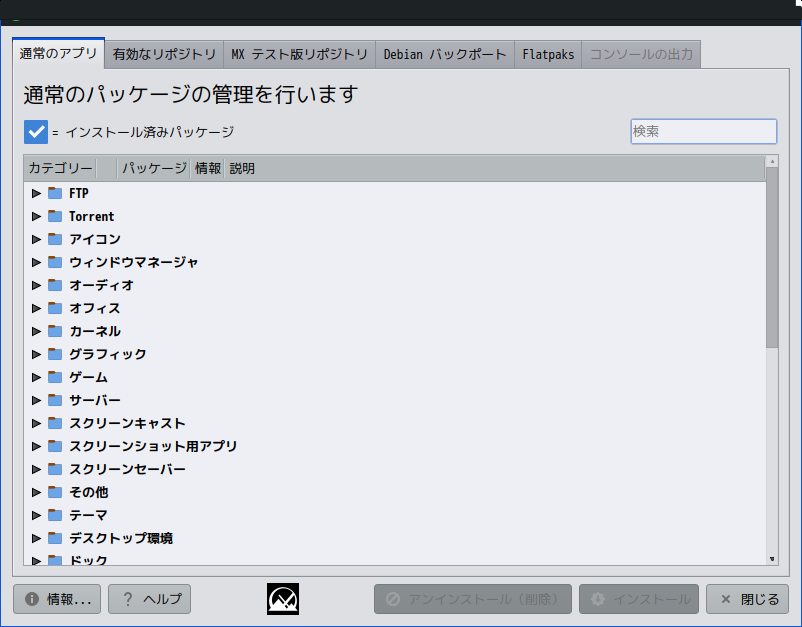Screen dimensions: 802x627
Task: Expand the その他 category arrow
Action: pos(36,492)
